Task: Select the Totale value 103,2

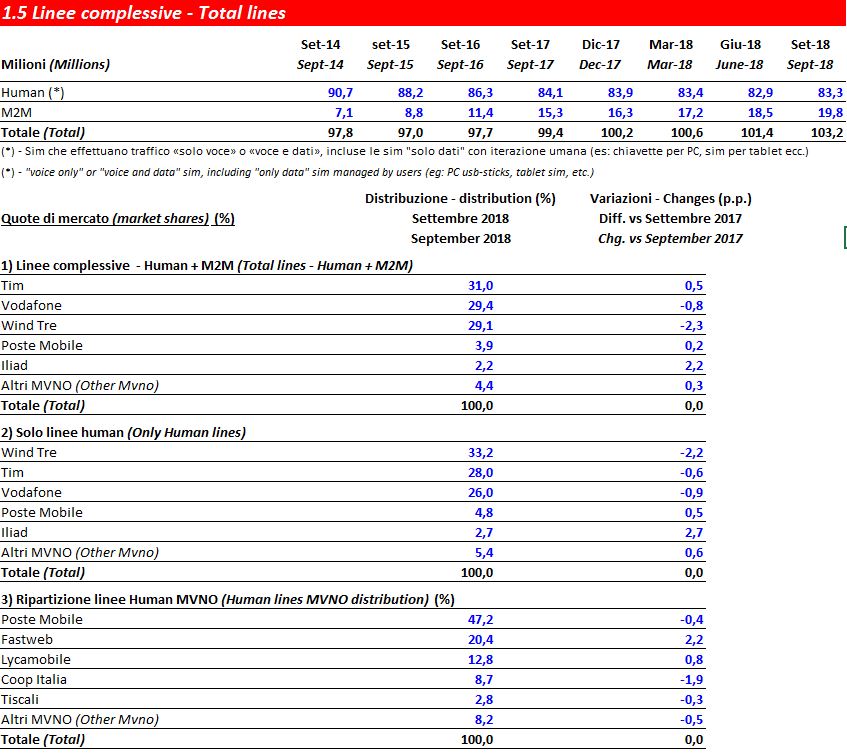Action: pos(814,132)
